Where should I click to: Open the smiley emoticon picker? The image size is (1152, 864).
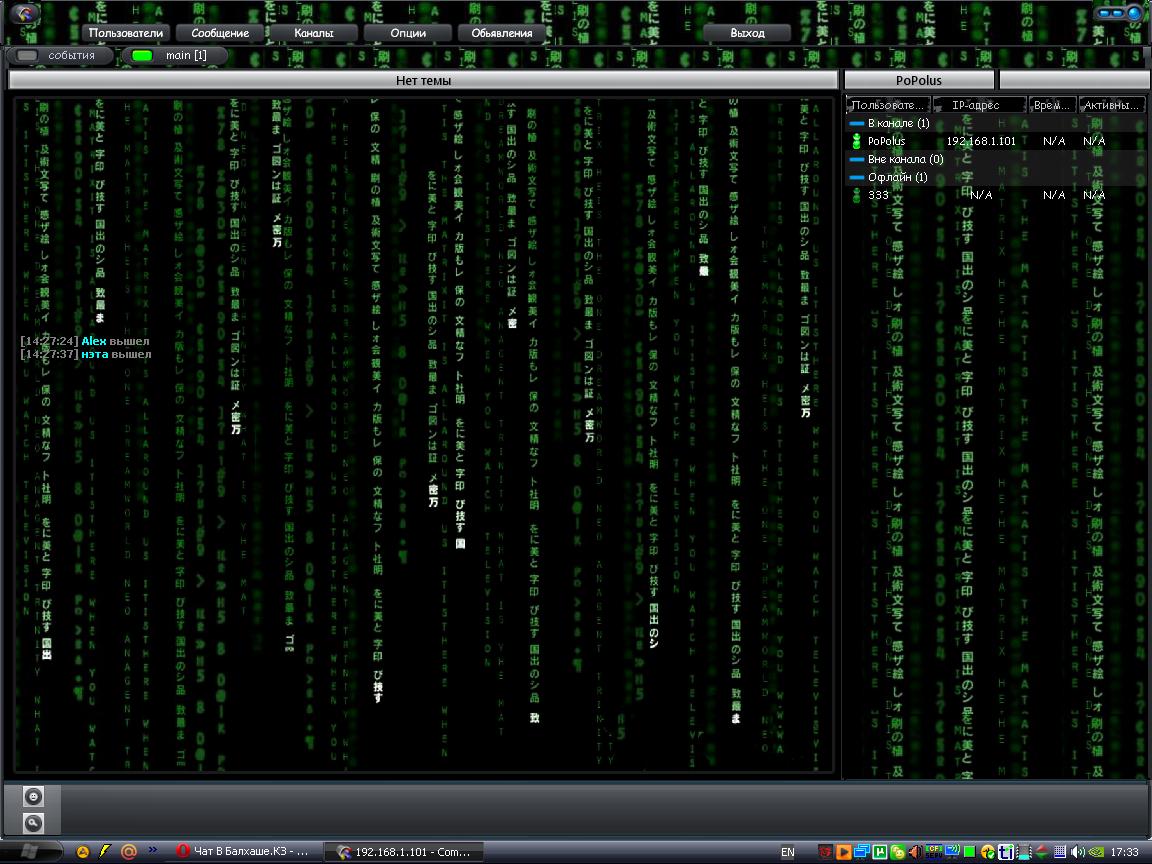(33, 796)
